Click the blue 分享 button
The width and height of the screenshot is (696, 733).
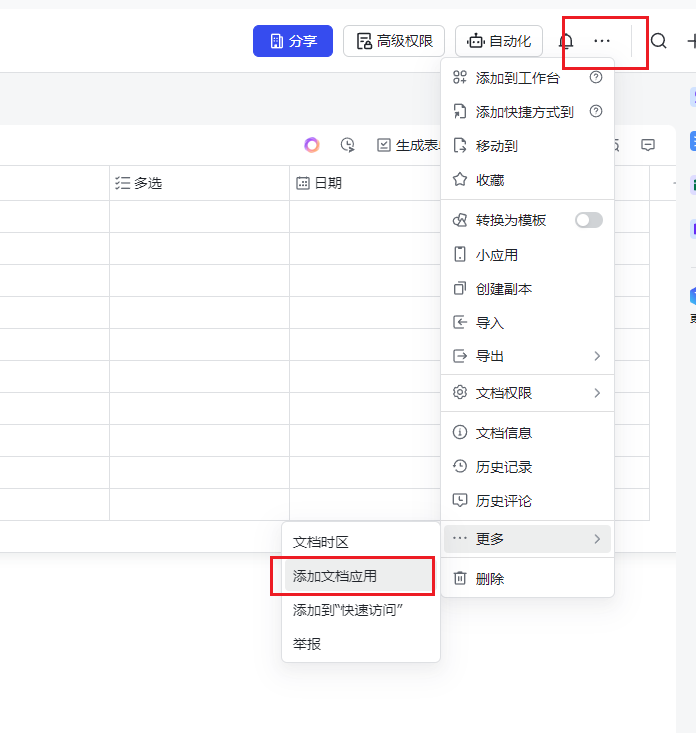[x=293, y=41]
